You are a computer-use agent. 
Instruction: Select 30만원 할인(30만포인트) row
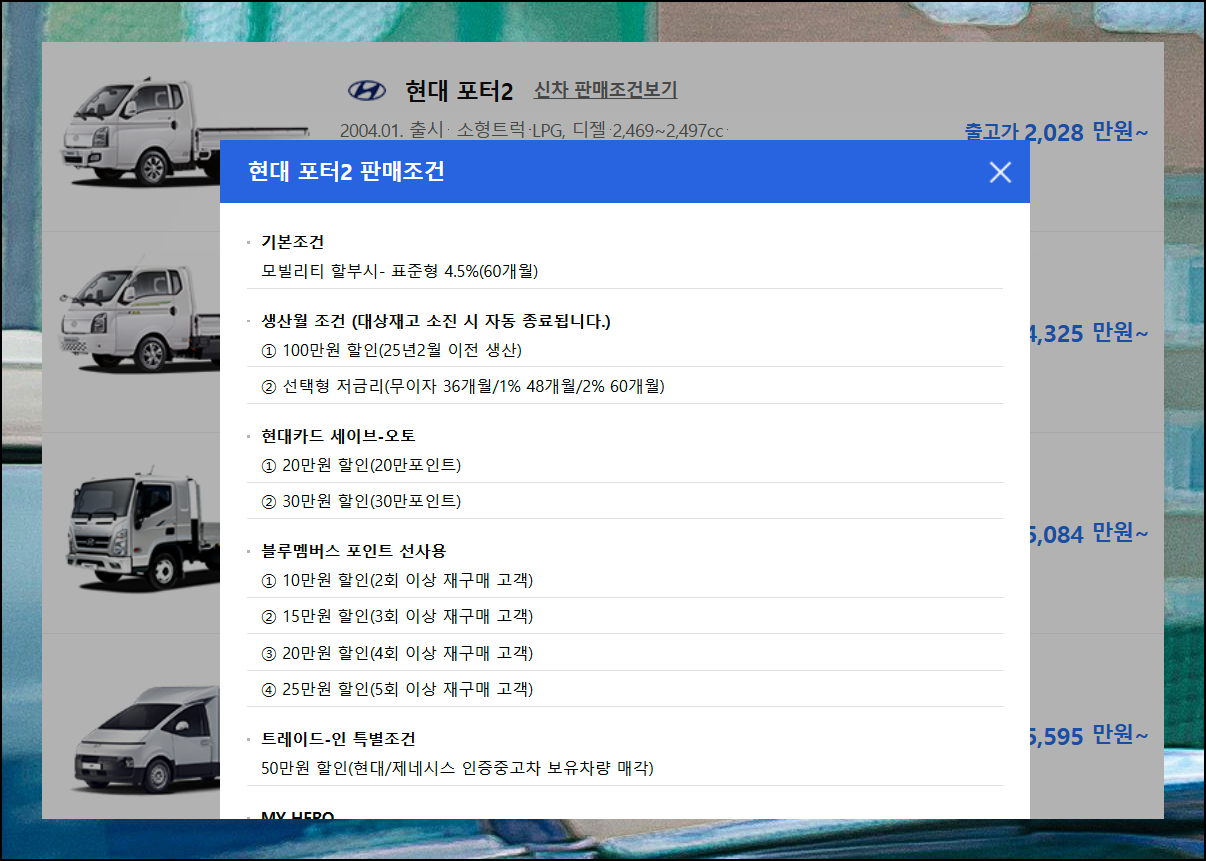click(625, 501)
